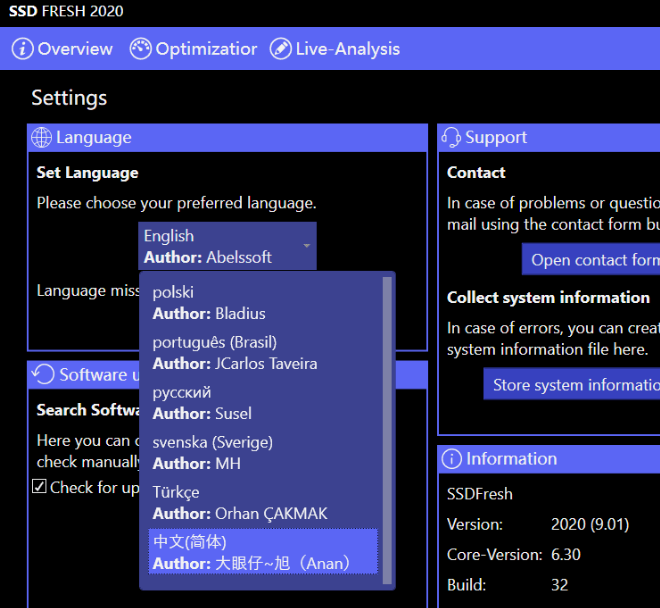Click the Version 2020 (9.01) value
The width and height of the screenshot is (660, 608).
point(590,524)
